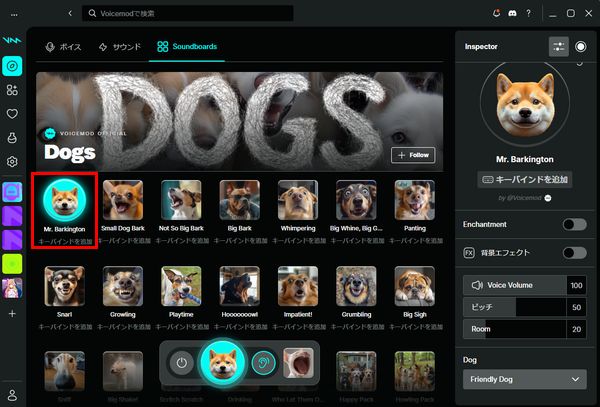This screenshot has height=407, width=600.
Task: Switch to the Soundboards tab
Action: [187, 47]
